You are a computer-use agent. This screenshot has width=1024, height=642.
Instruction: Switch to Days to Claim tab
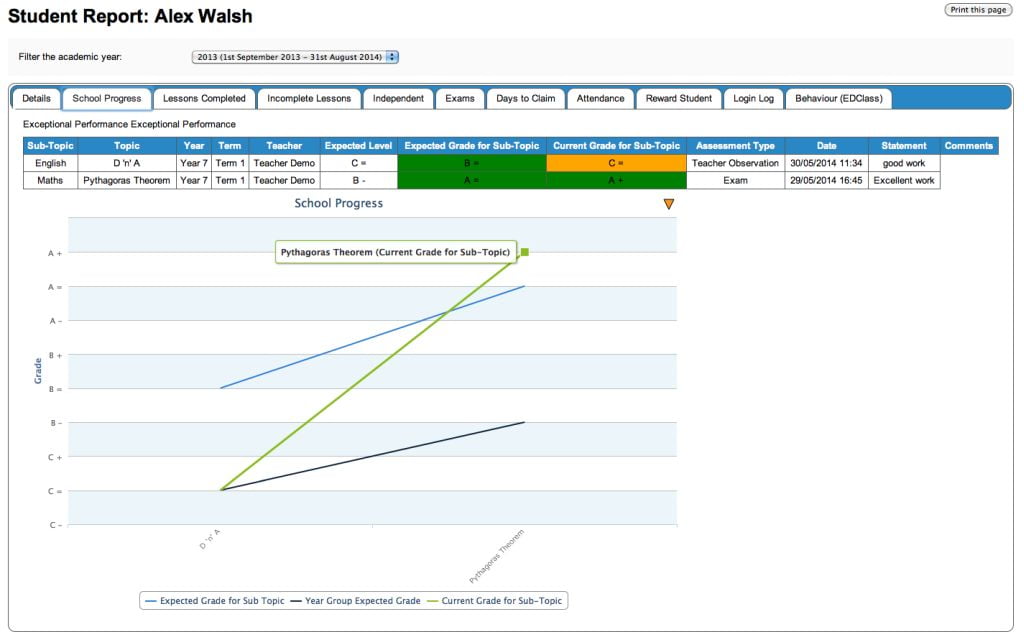pos(525,99)
